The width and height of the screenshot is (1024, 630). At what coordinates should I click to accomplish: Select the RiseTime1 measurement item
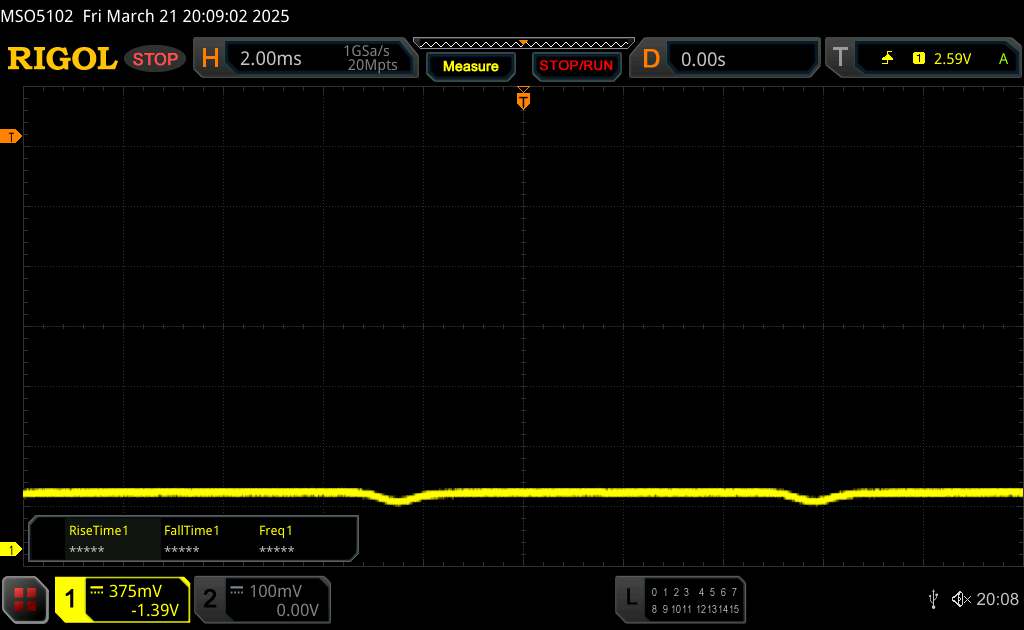click(x=98, y=540)
